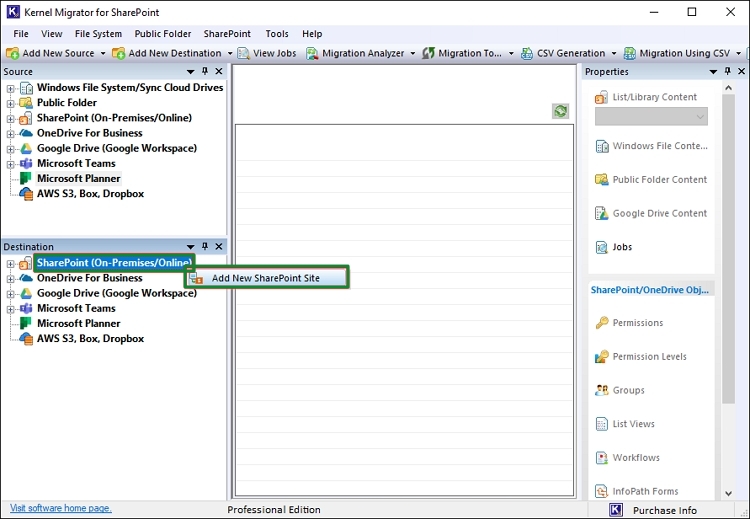Open the File menu
The height and width of the screenshot is (519, 750).
tap(21, 34)
